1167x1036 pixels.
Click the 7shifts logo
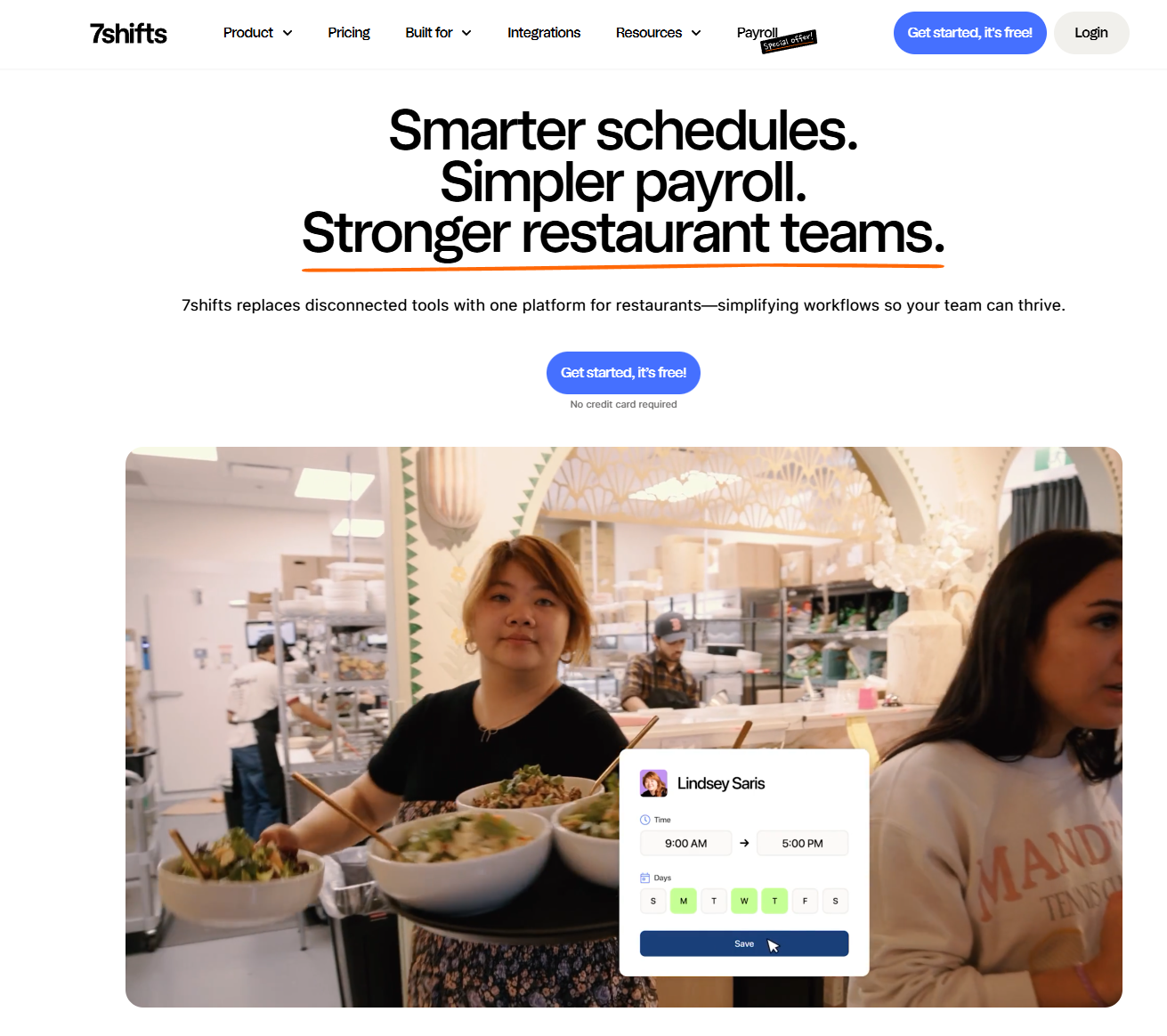click(x=128, y=34)
